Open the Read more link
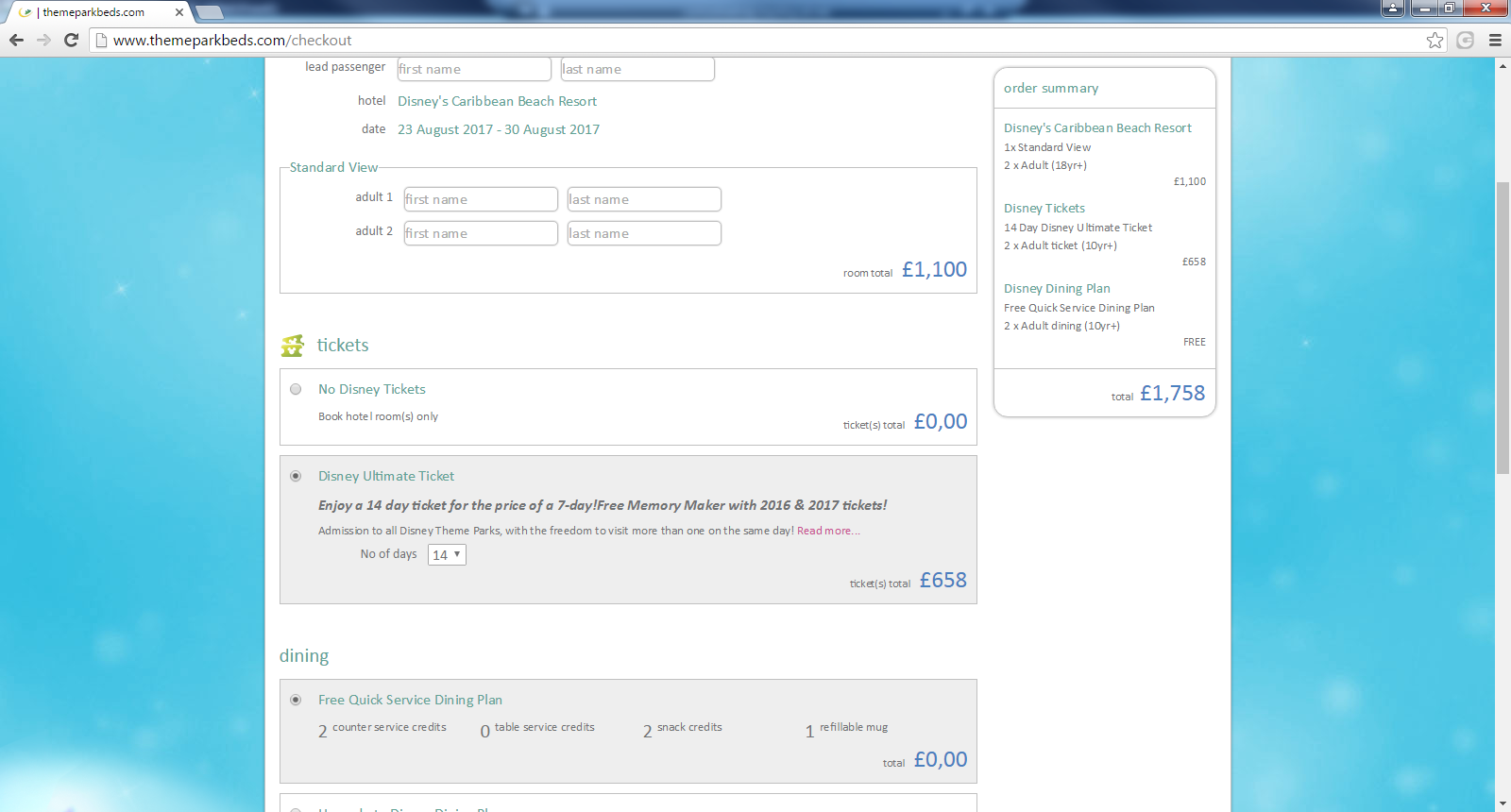The image size is (1511, 812). (x=828, y=531)
